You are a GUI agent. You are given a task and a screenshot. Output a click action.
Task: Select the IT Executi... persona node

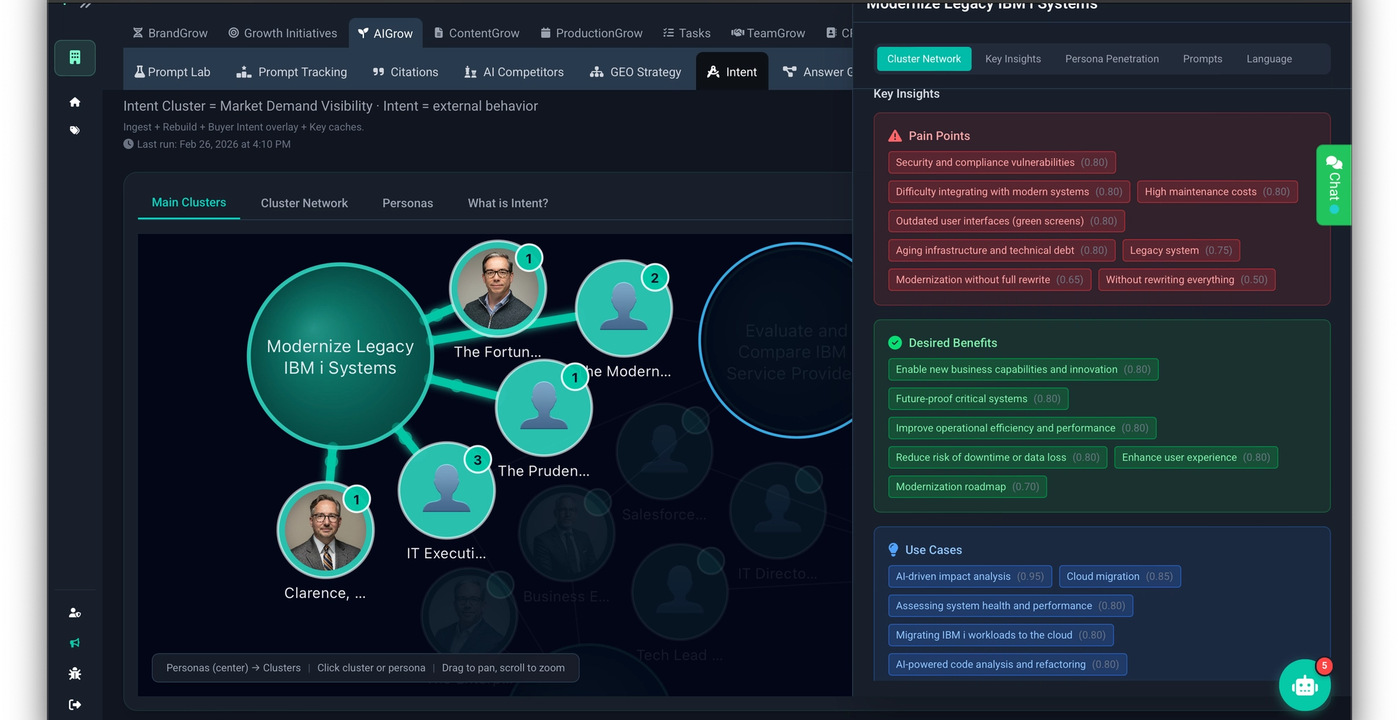(x=446, y=491)
